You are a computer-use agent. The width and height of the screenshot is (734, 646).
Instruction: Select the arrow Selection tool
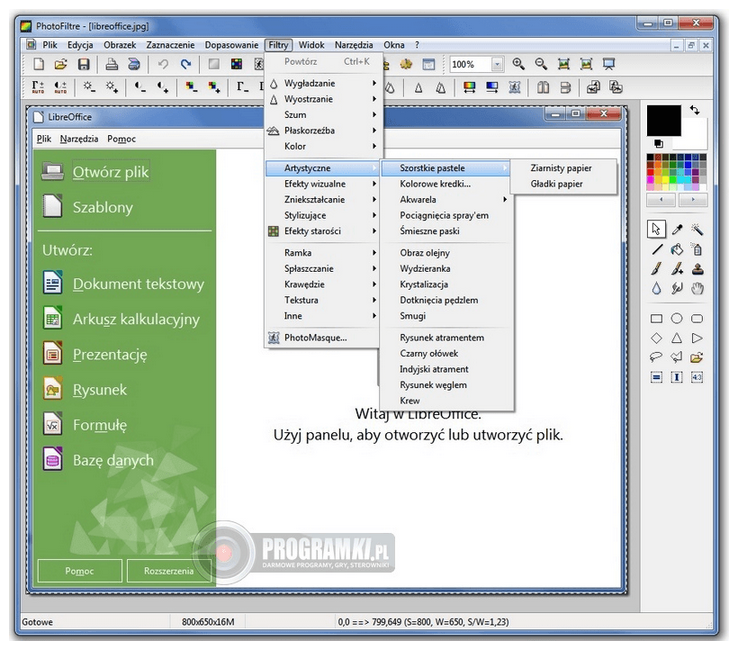656,229
